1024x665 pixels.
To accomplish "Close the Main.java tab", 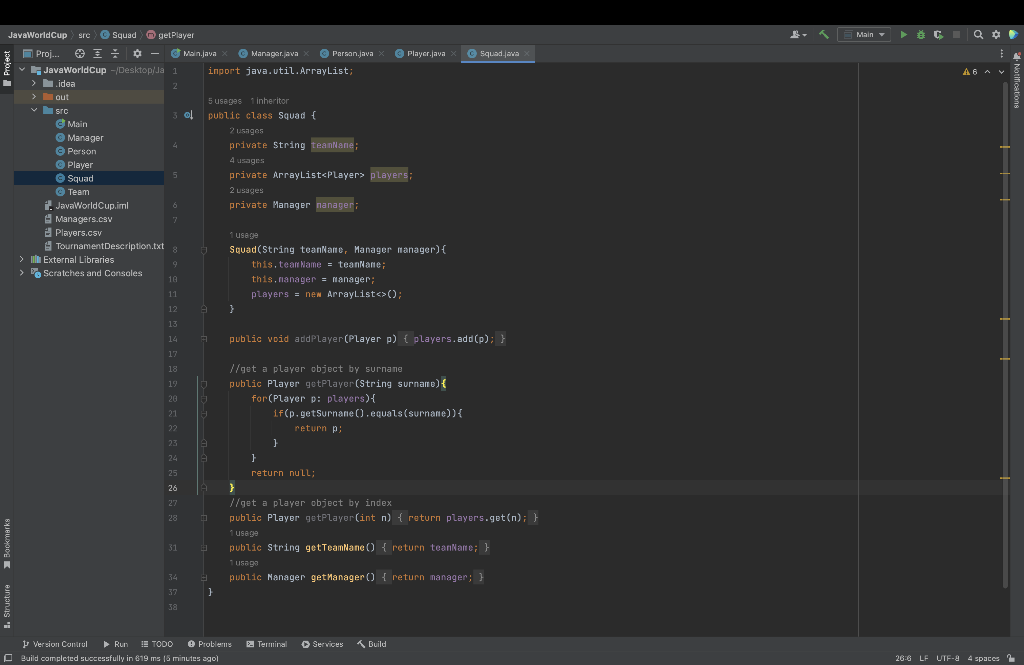I will point(225,54).
